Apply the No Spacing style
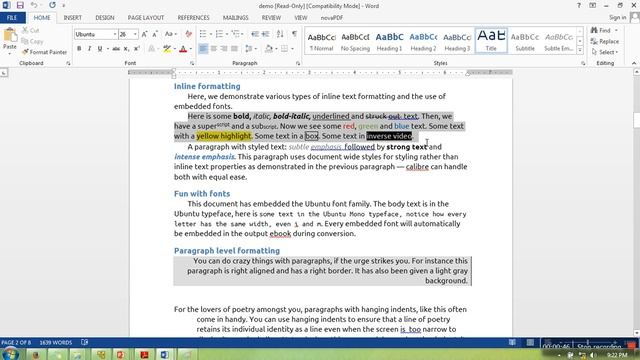Viewport: 640px width, 360px height. click(356, 41)
